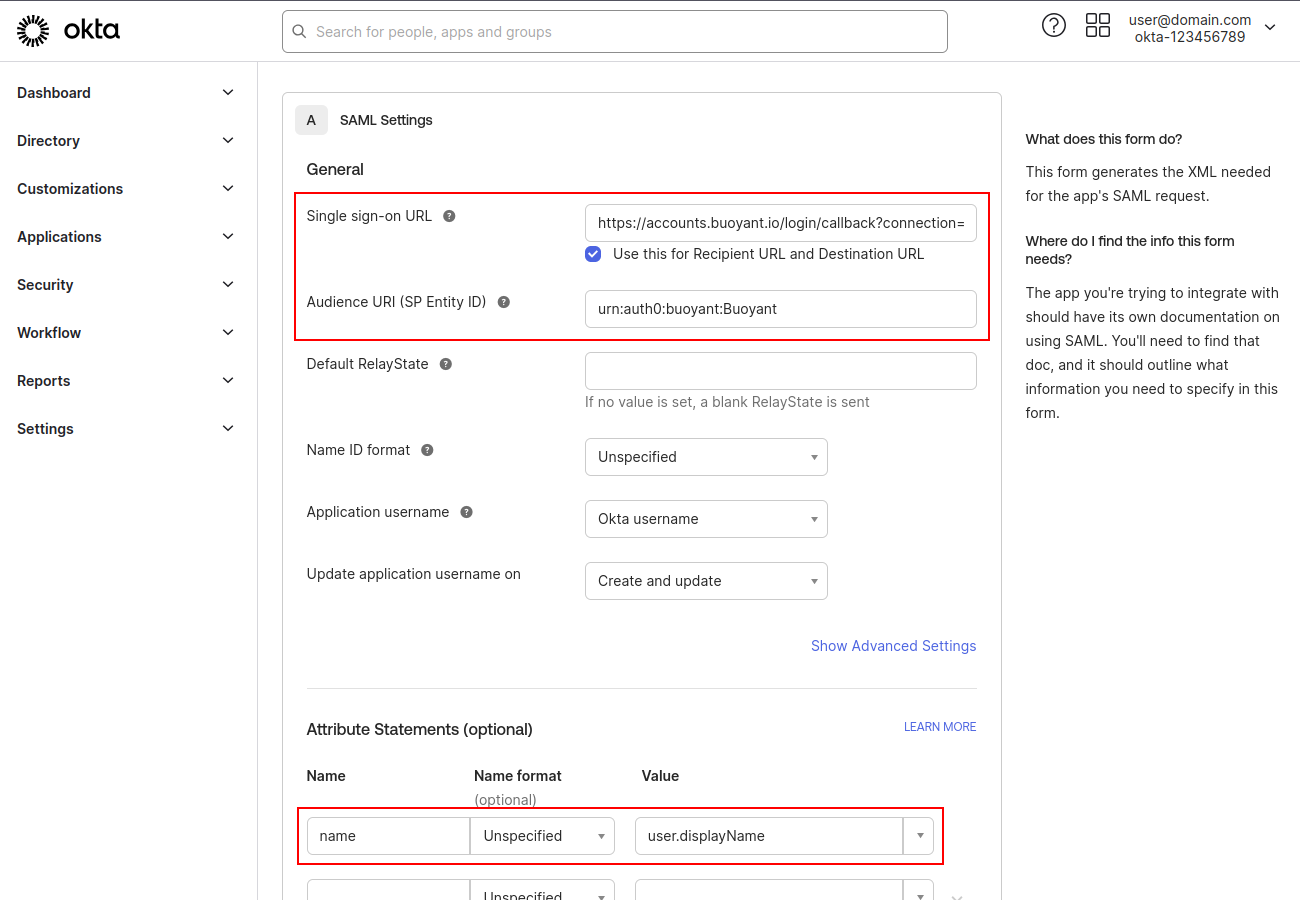The image size is (1300, 900).
Task: Open Application username dropdown
Action: point(706,519)
